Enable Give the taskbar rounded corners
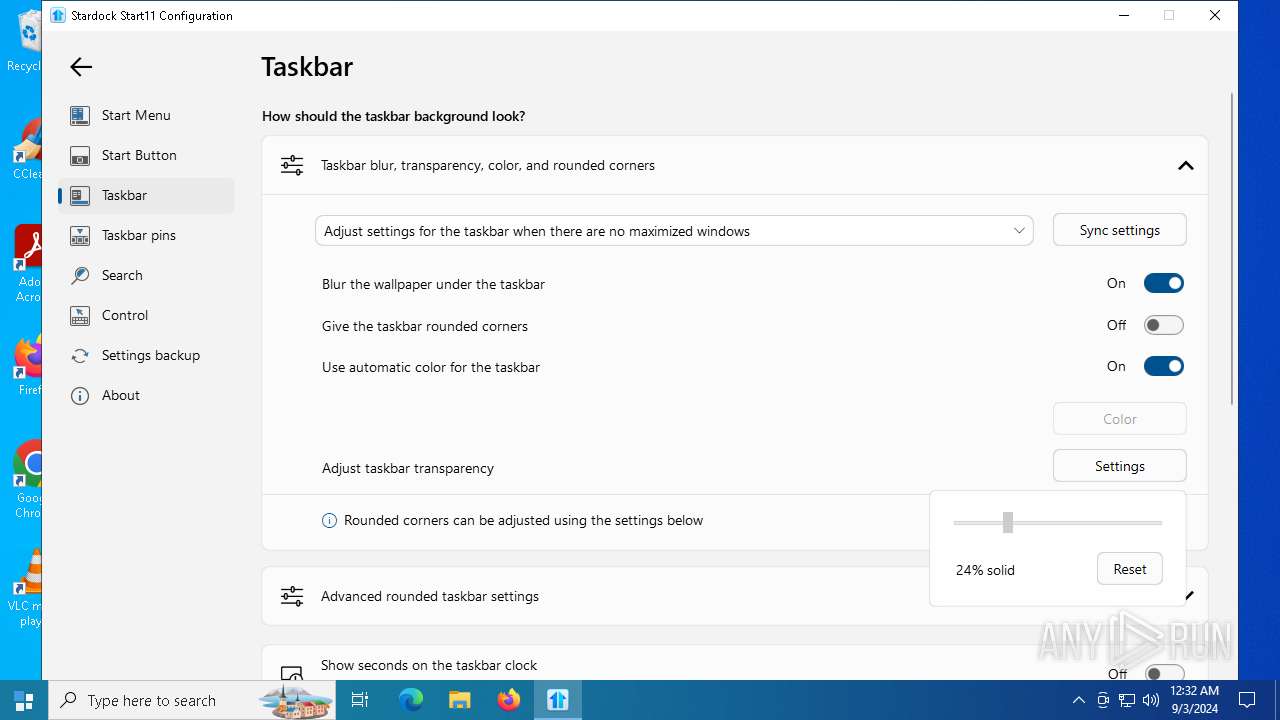The image size is (1280, 720). pos(1164,325)
